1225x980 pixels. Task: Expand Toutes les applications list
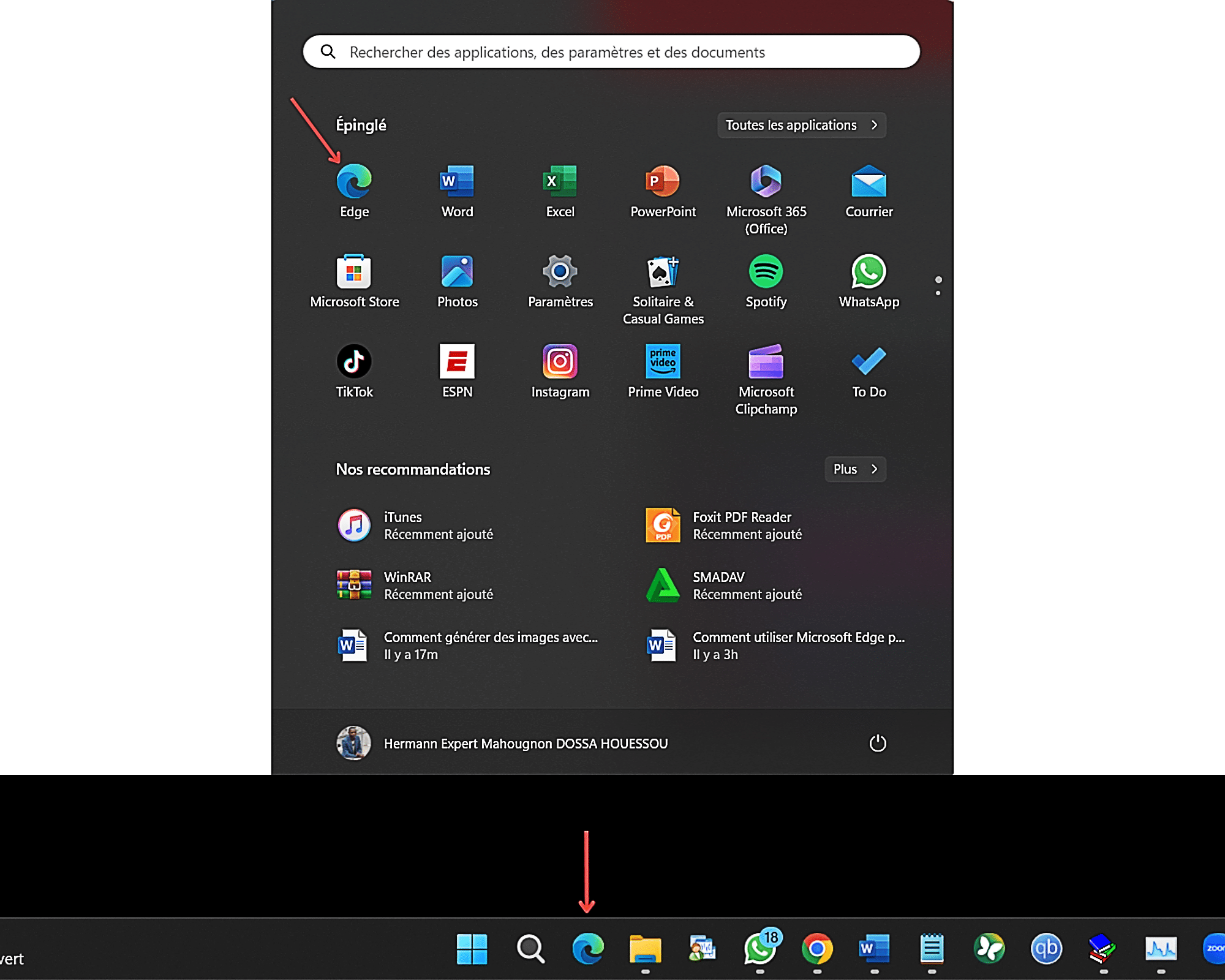pyautogui.click(x=801, y=125)
